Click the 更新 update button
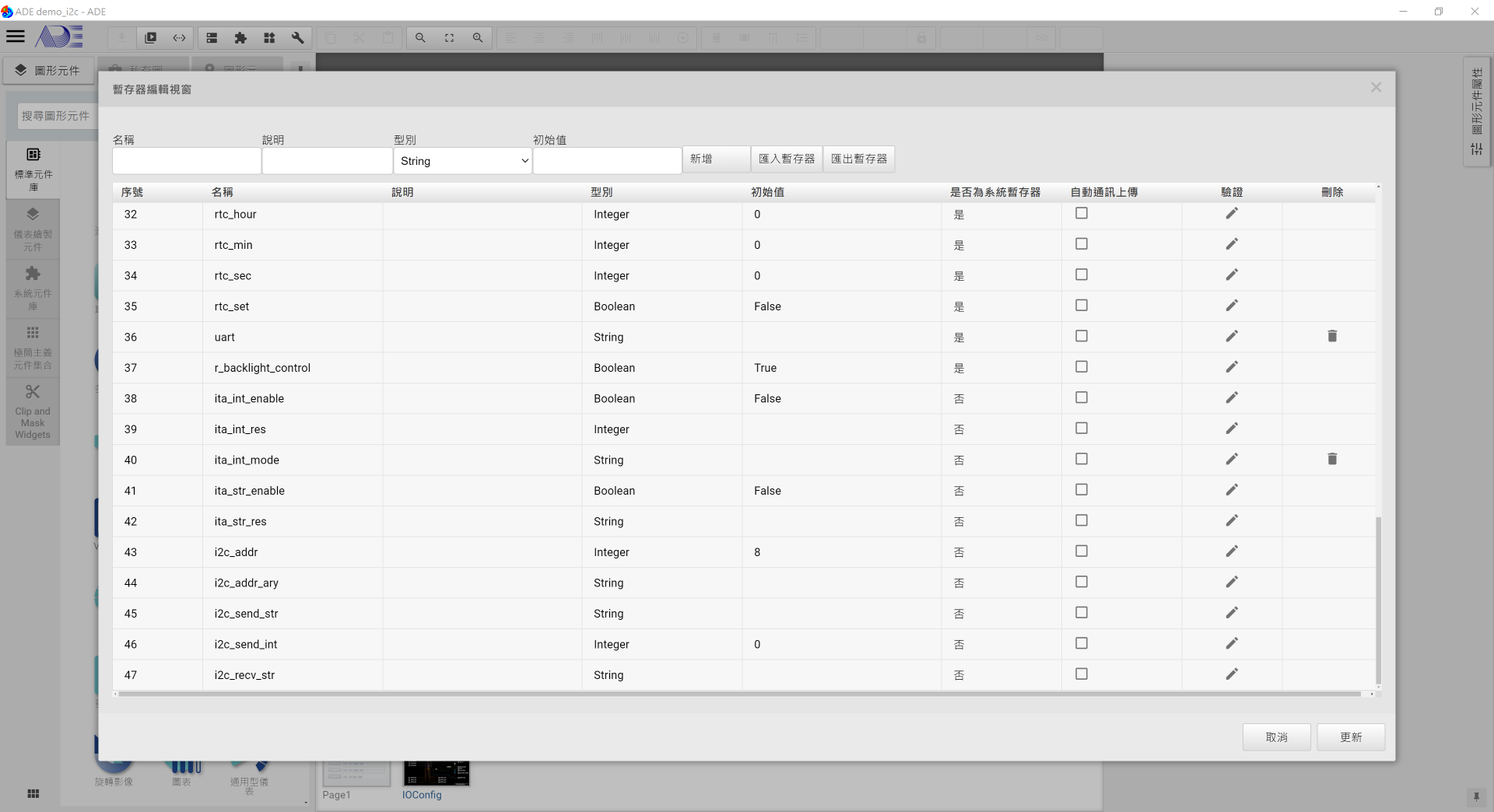 (1350, 737)
